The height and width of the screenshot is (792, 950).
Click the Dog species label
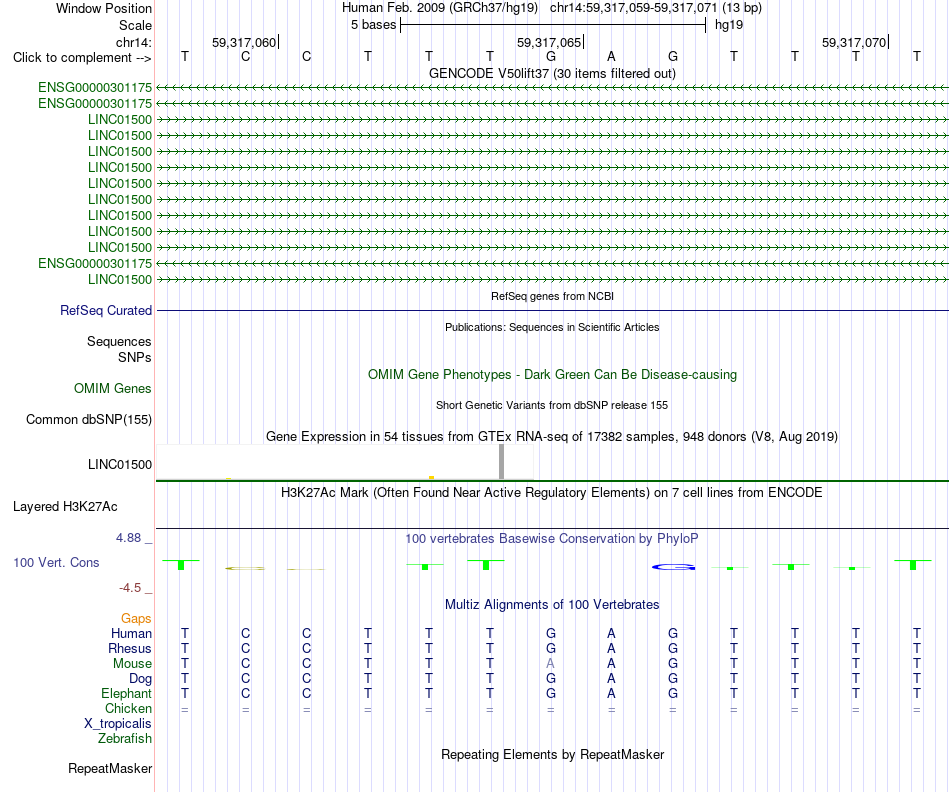[x=140, y=679]
